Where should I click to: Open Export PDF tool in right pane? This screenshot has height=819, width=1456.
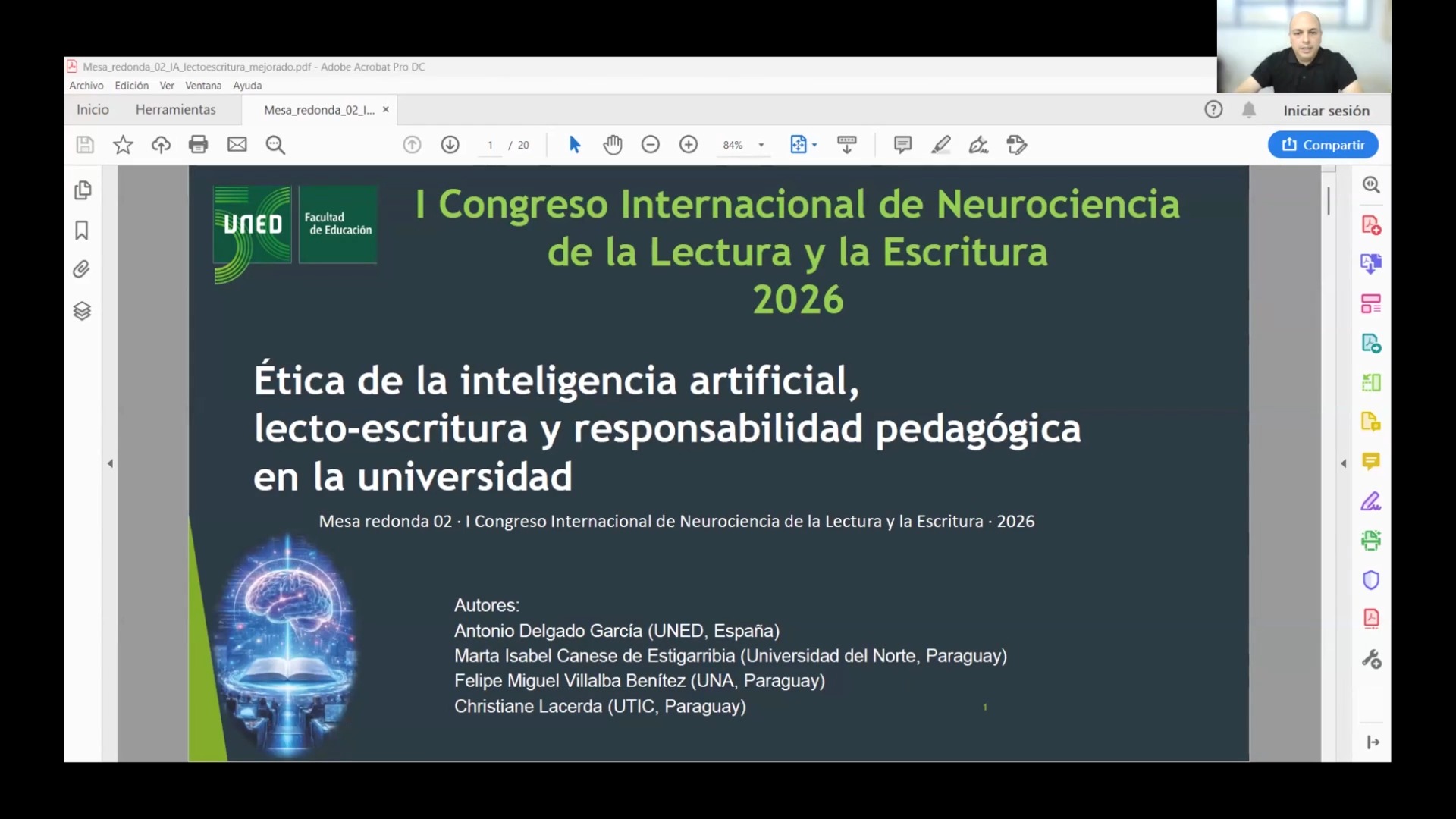pyautogui.click(x=1371, y=343)
